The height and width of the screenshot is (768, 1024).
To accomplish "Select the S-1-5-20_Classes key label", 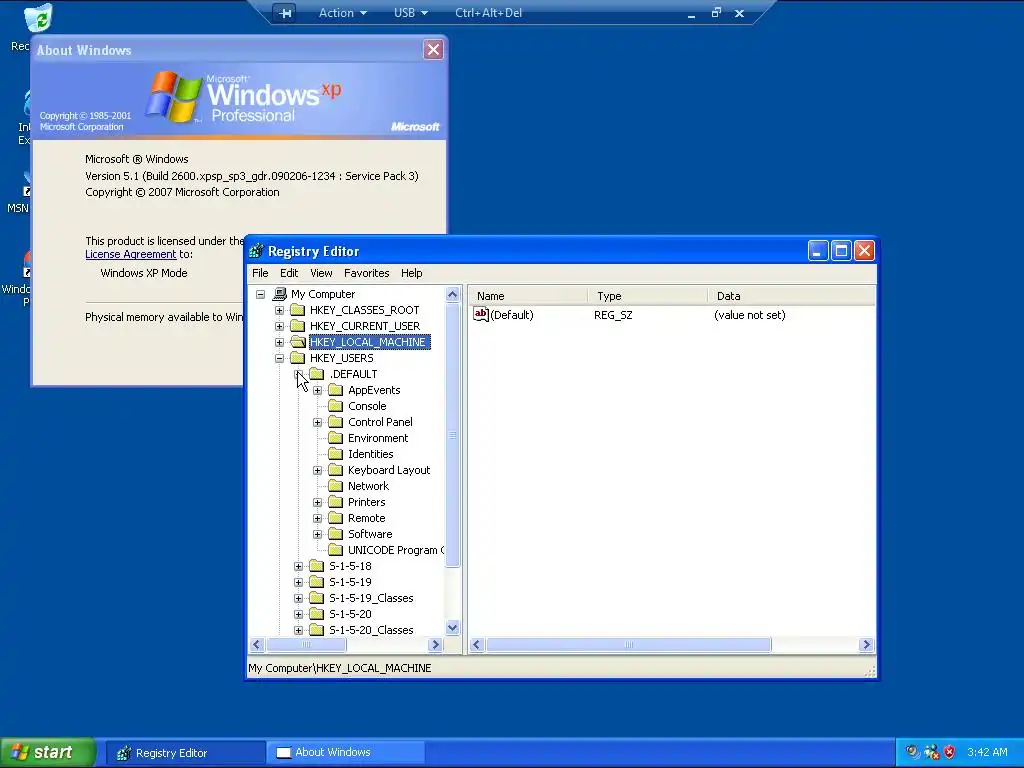I will click(x=371, y=630).
